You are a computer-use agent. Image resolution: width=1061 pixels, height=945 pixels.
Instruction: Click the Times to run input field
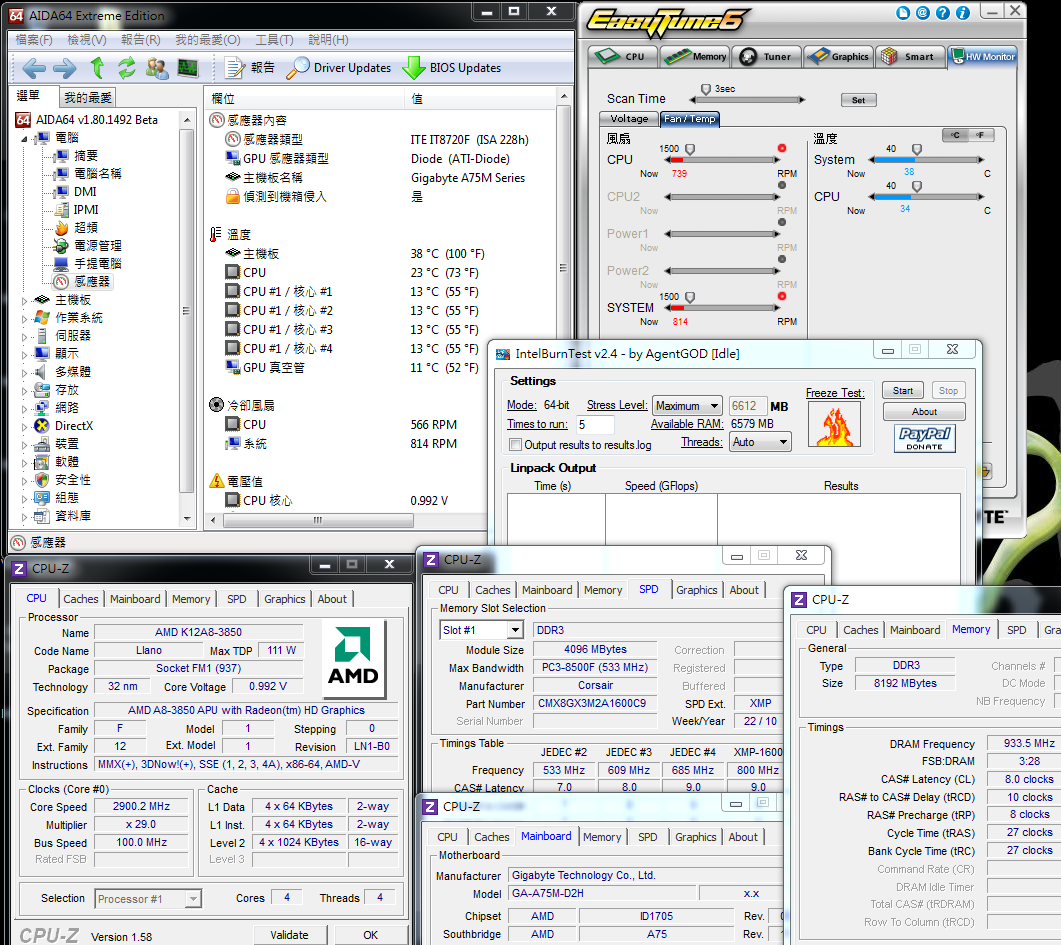[595, 424]
